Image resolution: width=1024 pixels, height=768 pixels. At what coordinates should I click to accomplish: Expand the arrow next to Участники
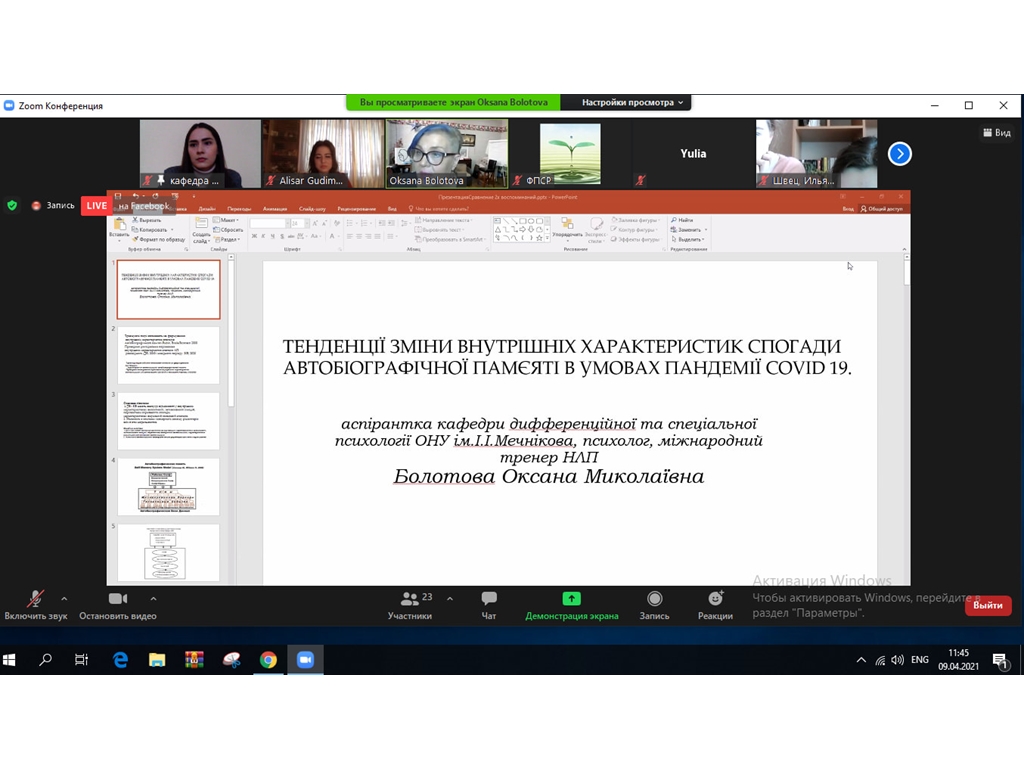click(x=450, y=598)
